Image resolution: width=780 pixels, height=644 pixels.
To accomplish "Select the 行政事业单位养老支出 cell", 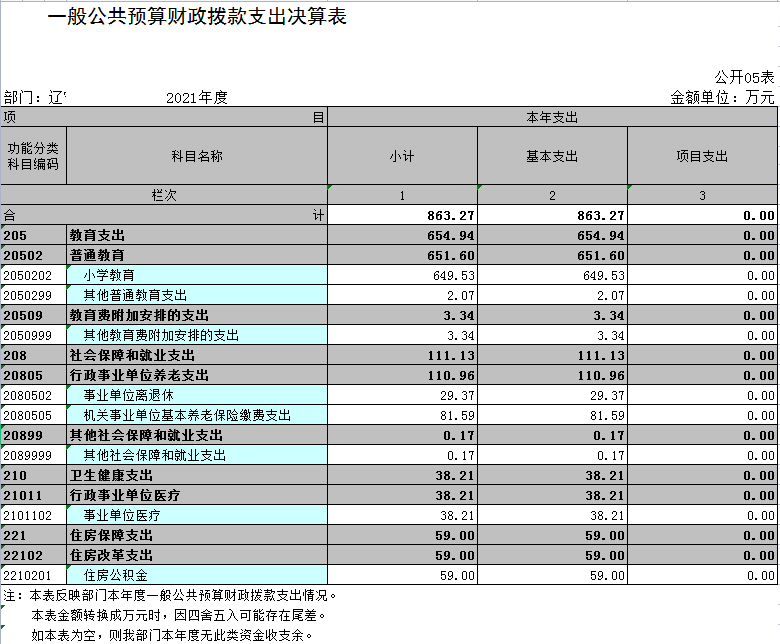I will click(x=196, y=375).
